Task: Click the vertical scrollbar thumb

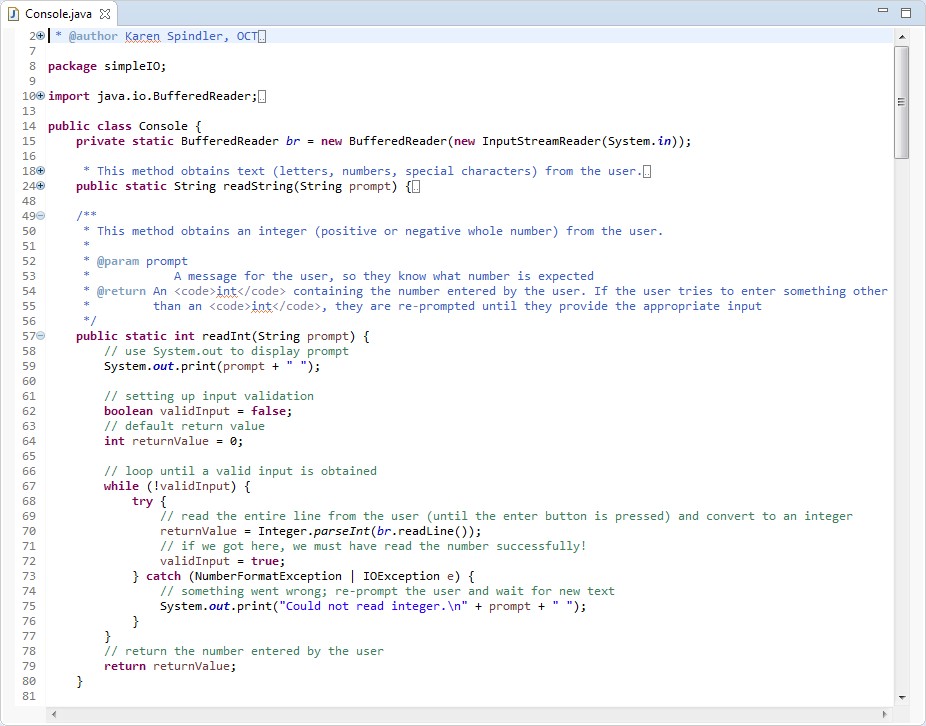Action: 902,100
